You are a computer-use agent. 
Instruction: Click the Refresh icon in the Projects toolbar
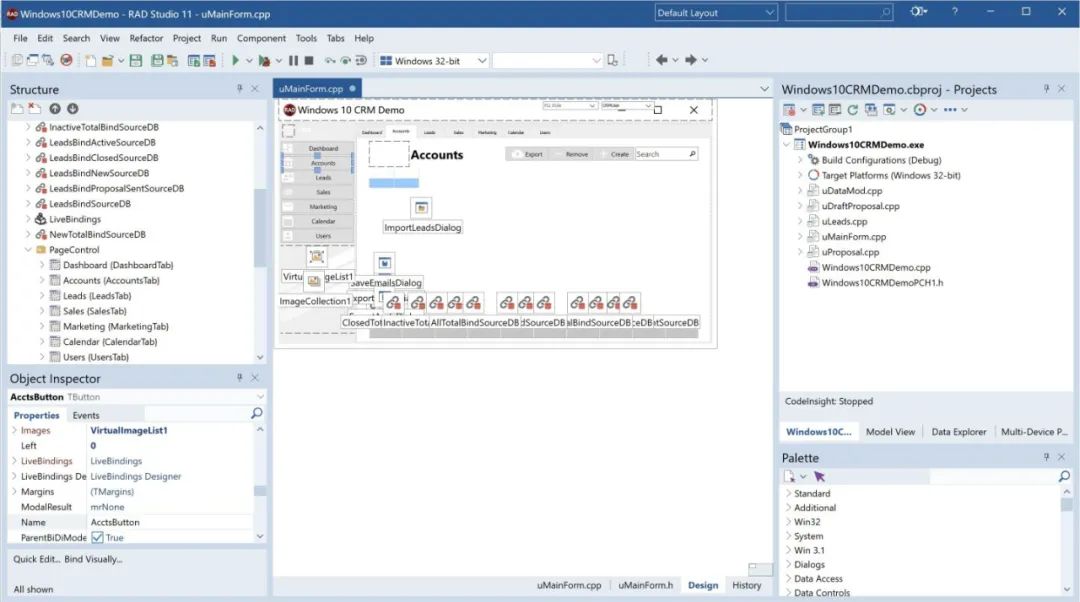[x=853, y=110]
